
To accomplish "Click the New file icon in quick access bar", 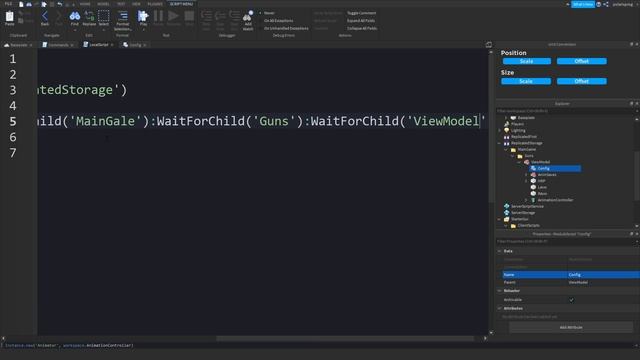I will [x=21, y=4].
